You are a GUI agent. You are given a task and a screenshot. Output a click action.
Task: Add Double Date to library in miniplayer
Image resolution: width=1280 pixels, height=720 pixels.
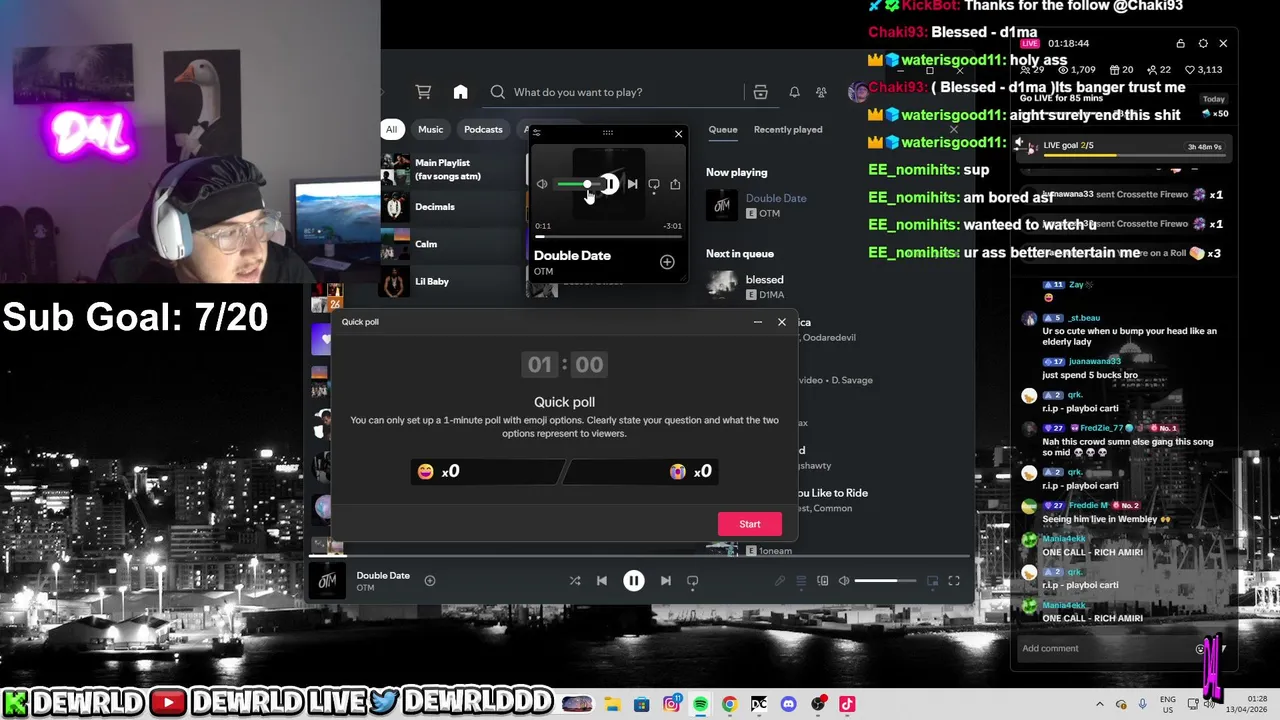pyautogui.click(x=667, y=262)
